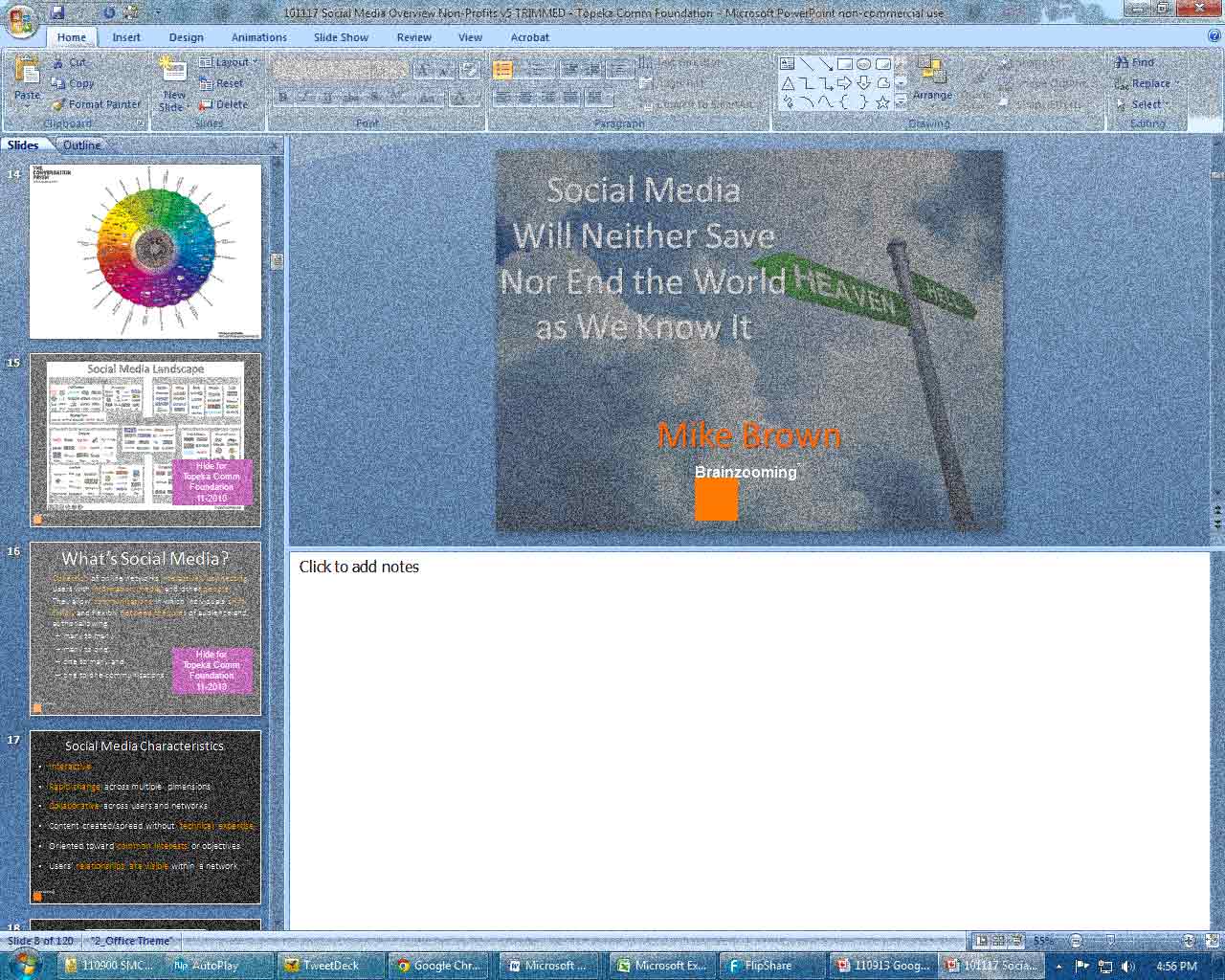Select the 5-Point Star shape
This screenshot has height=980, width=1225.
(882, 102)
